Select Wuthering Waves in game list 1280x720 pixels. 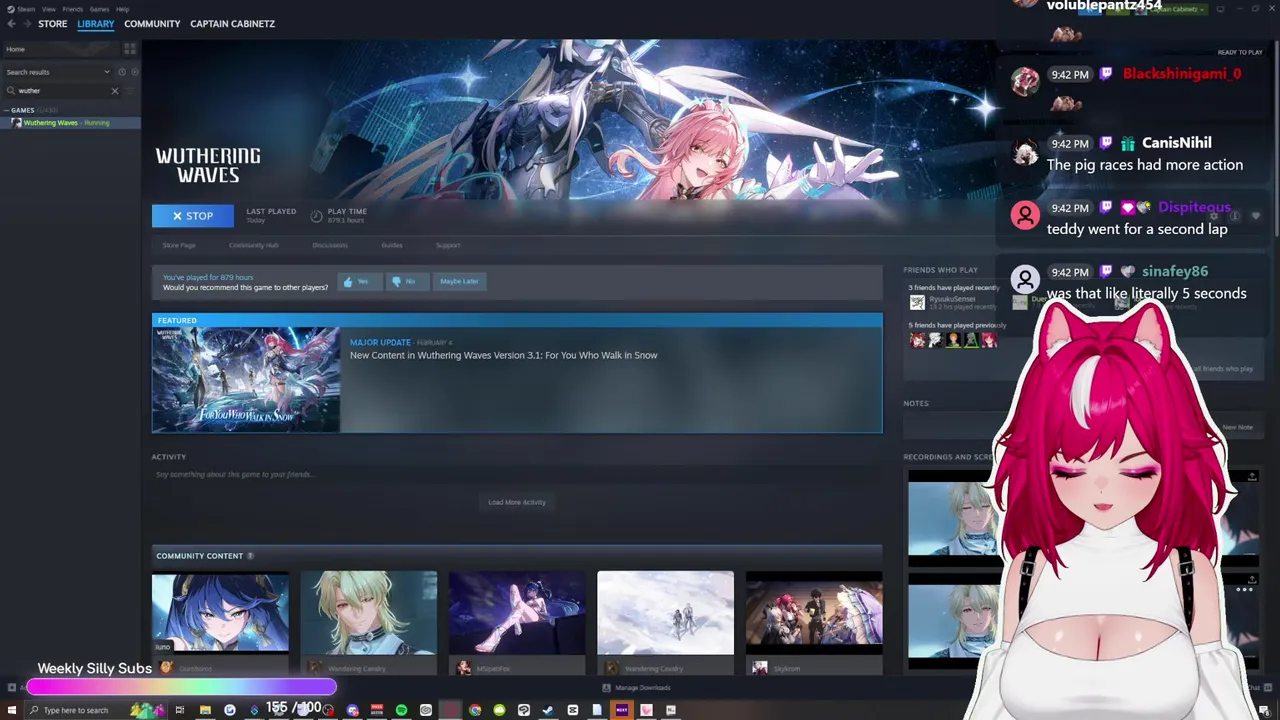point(70,123)
